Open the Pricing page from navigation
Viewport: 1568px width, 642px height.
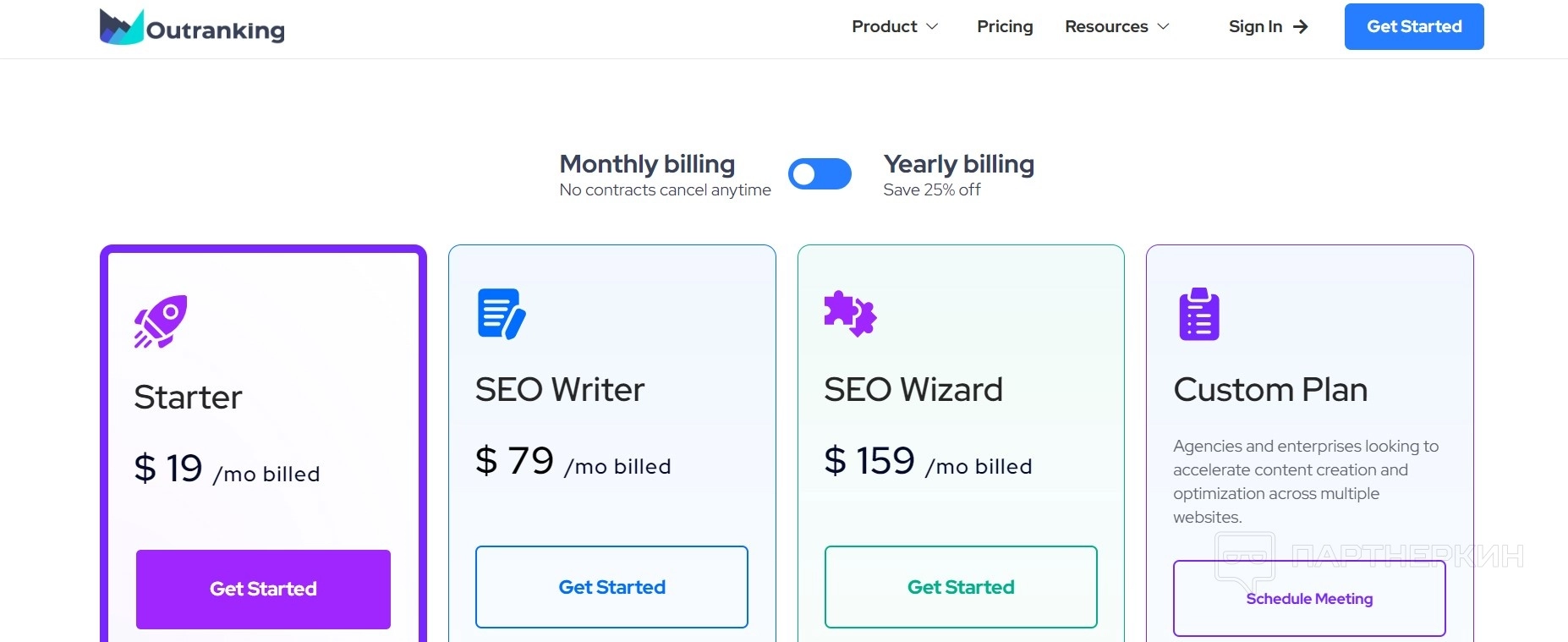tap(1005, 27)
